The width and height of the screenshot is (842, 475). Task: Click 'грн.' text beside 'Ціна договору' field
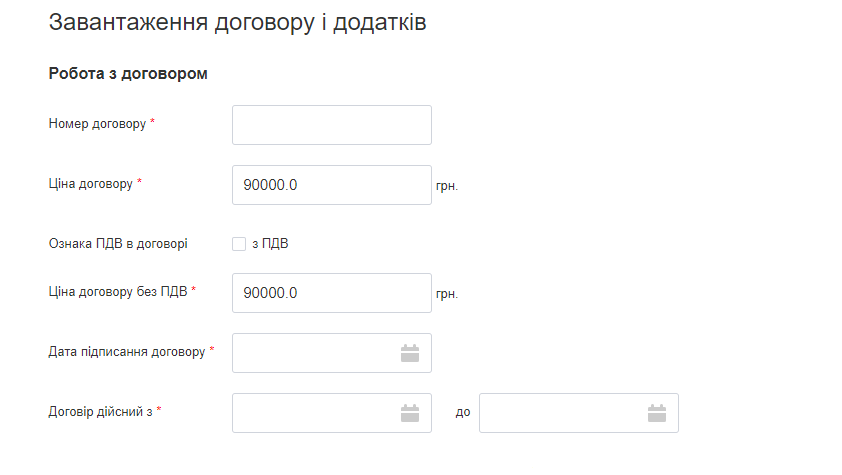tap(447, 187)
